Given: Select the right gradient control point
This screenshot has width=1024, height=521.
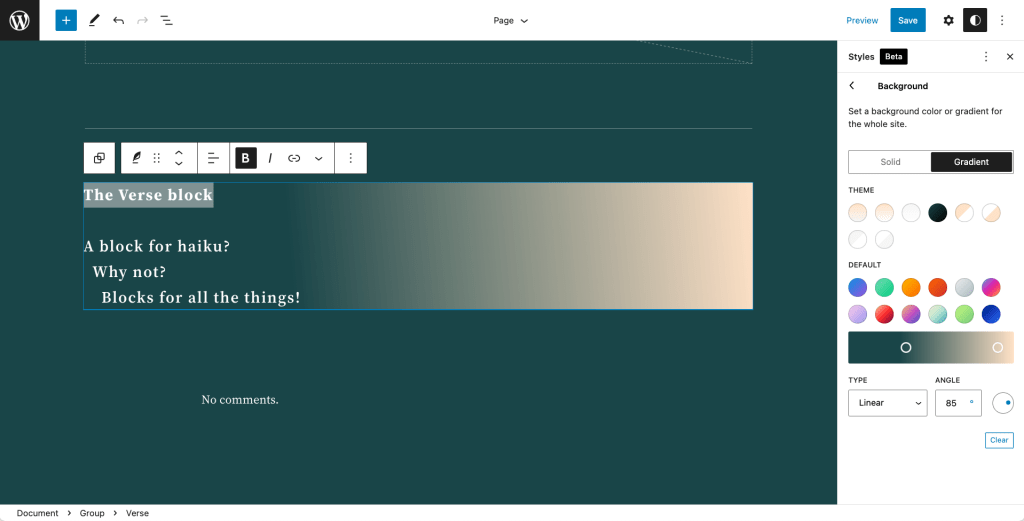Looking at the screenshot, I should pyautogui.click(x=997, y=347).
